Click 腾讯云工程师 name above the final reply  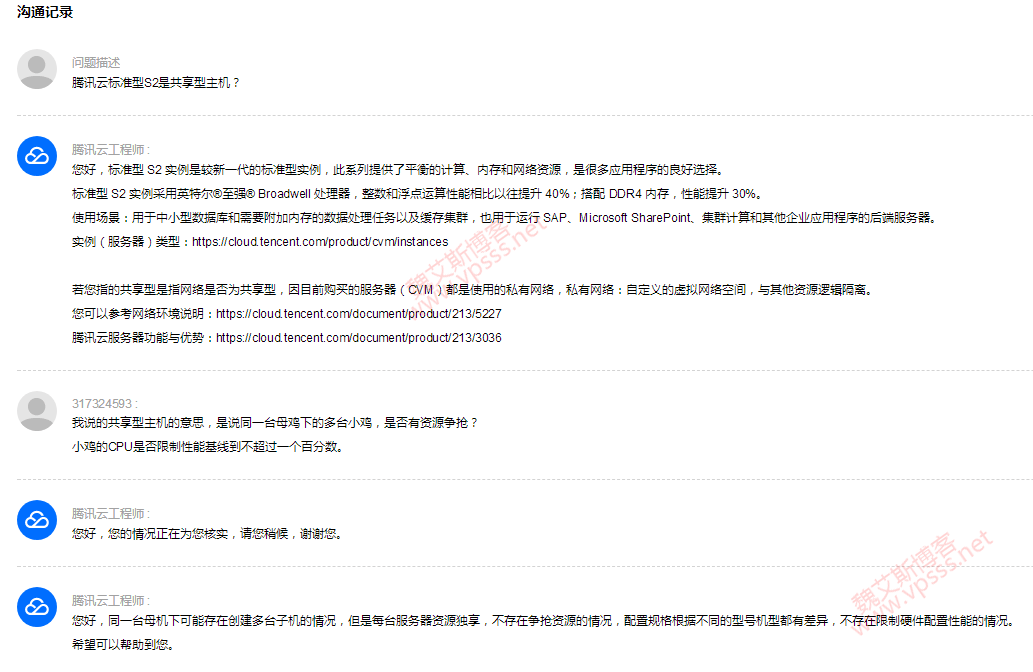coord(109,600)
